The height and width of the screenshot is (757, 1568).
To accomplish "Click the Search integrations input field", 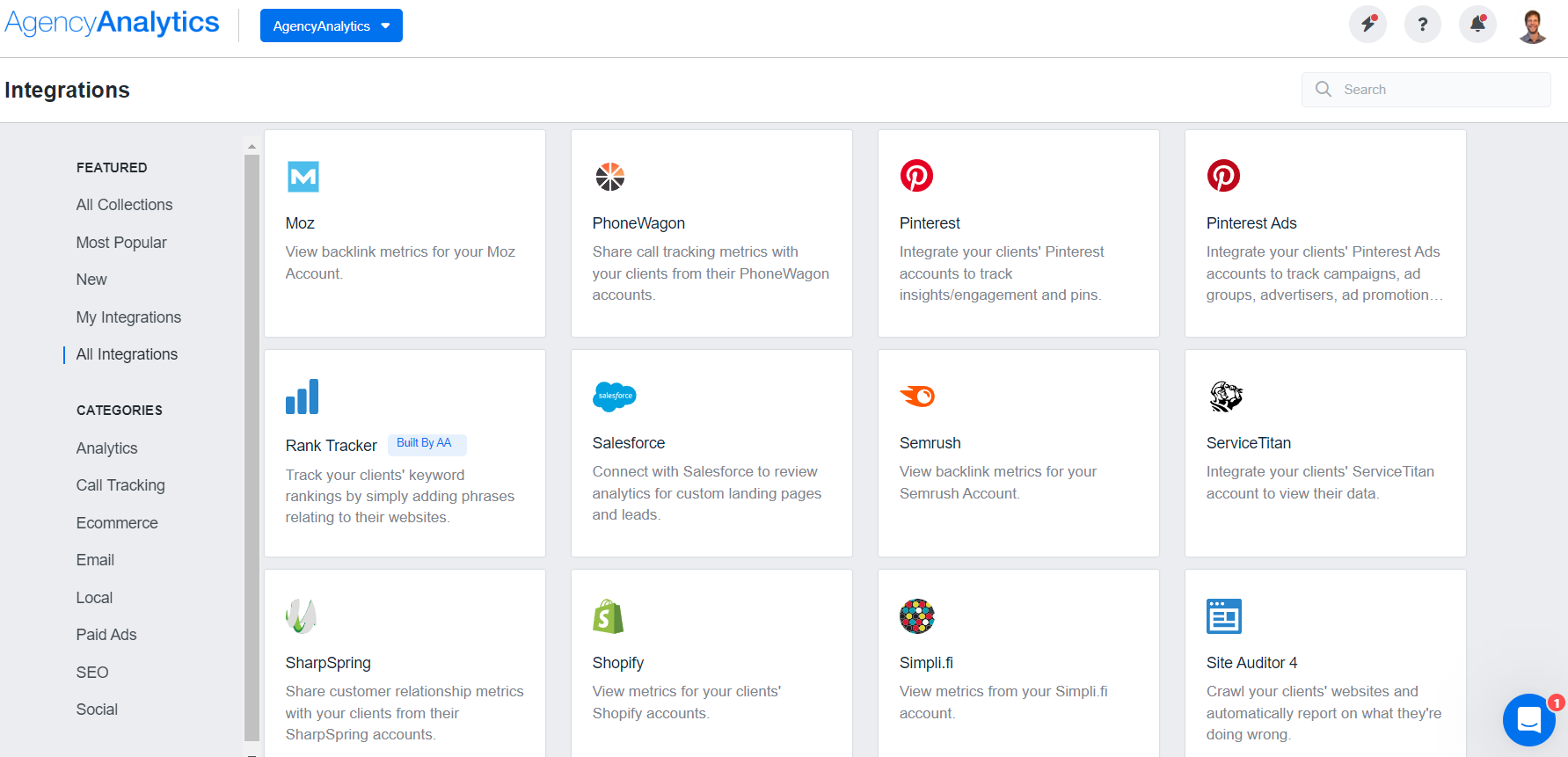I will 1426,90.
